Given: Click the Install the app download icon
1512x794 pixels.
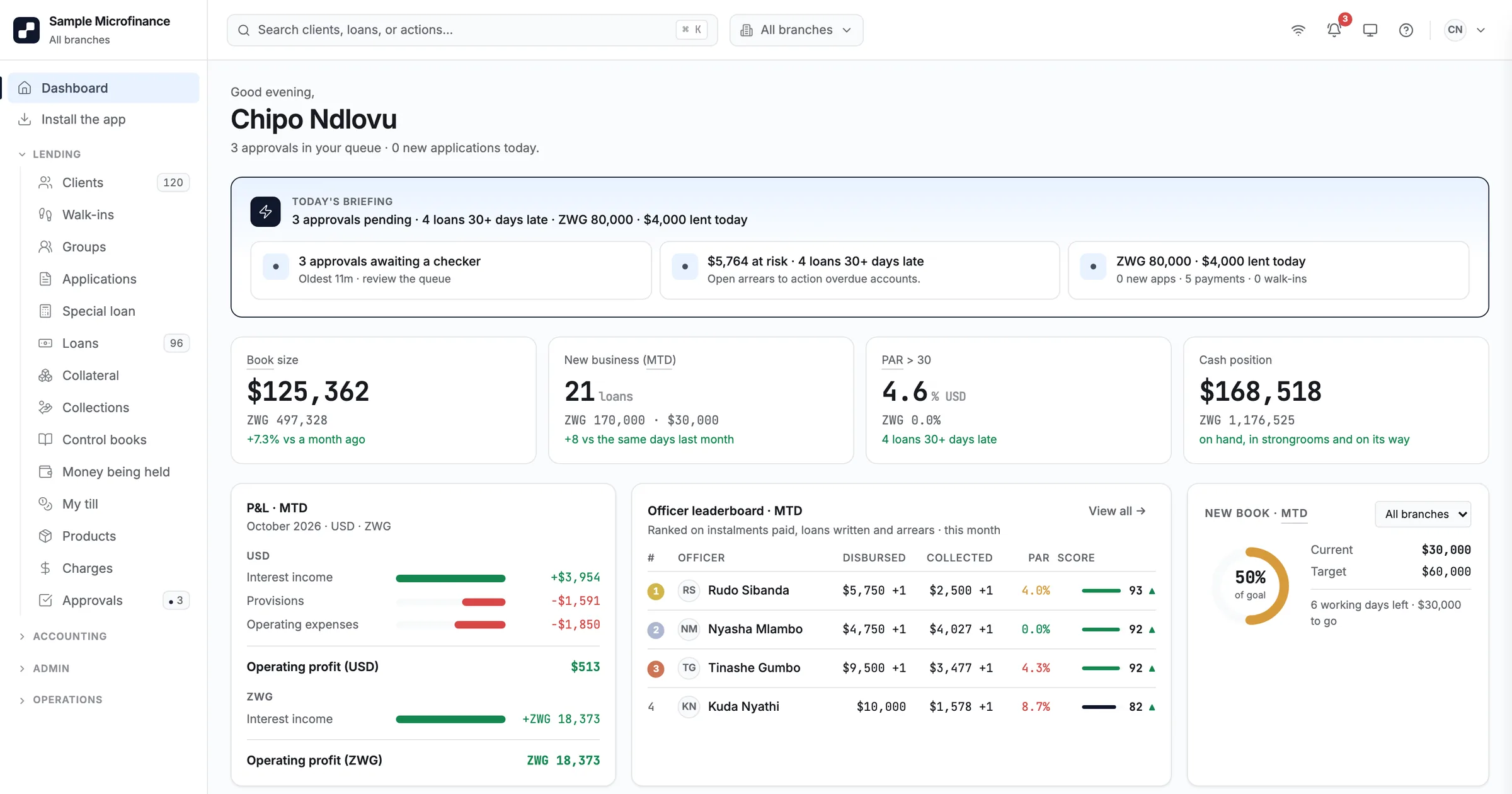Looking at the screenshot, I should 25,119.
